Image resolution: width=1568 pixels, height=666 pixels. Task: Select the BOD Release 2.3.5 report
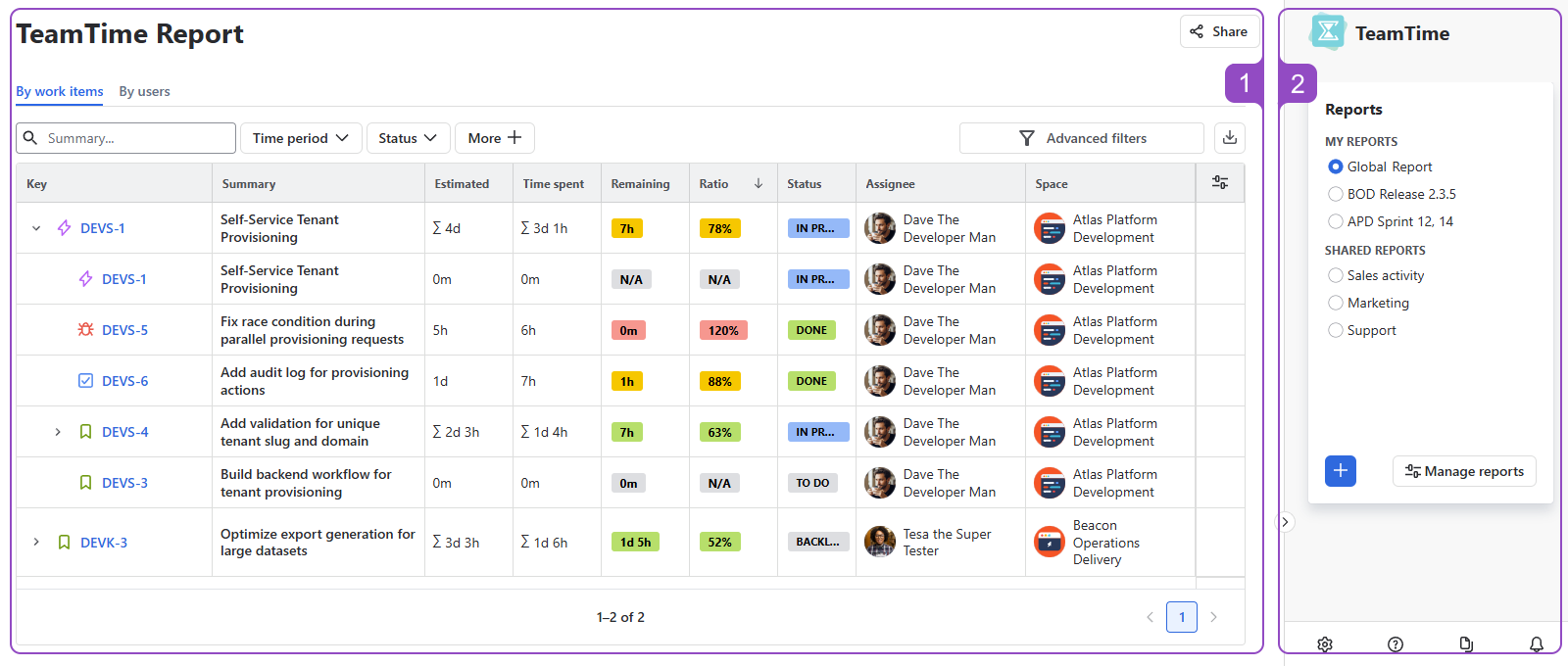pos(1336,194)
